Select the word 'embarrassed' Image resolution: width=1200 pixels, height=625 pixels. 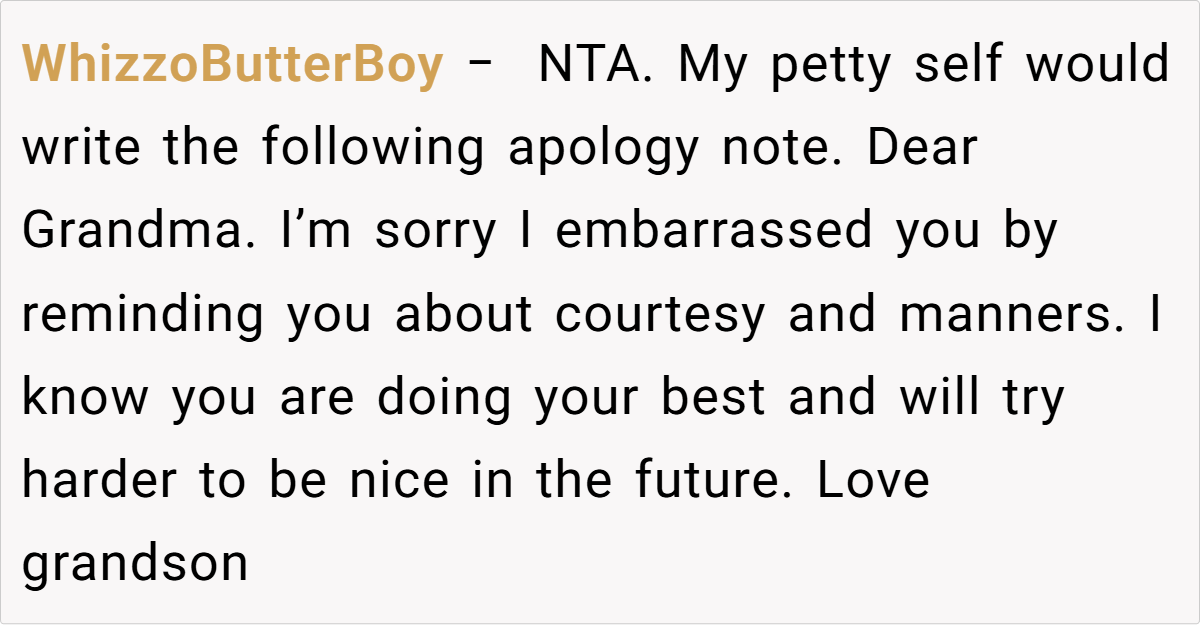714,232
